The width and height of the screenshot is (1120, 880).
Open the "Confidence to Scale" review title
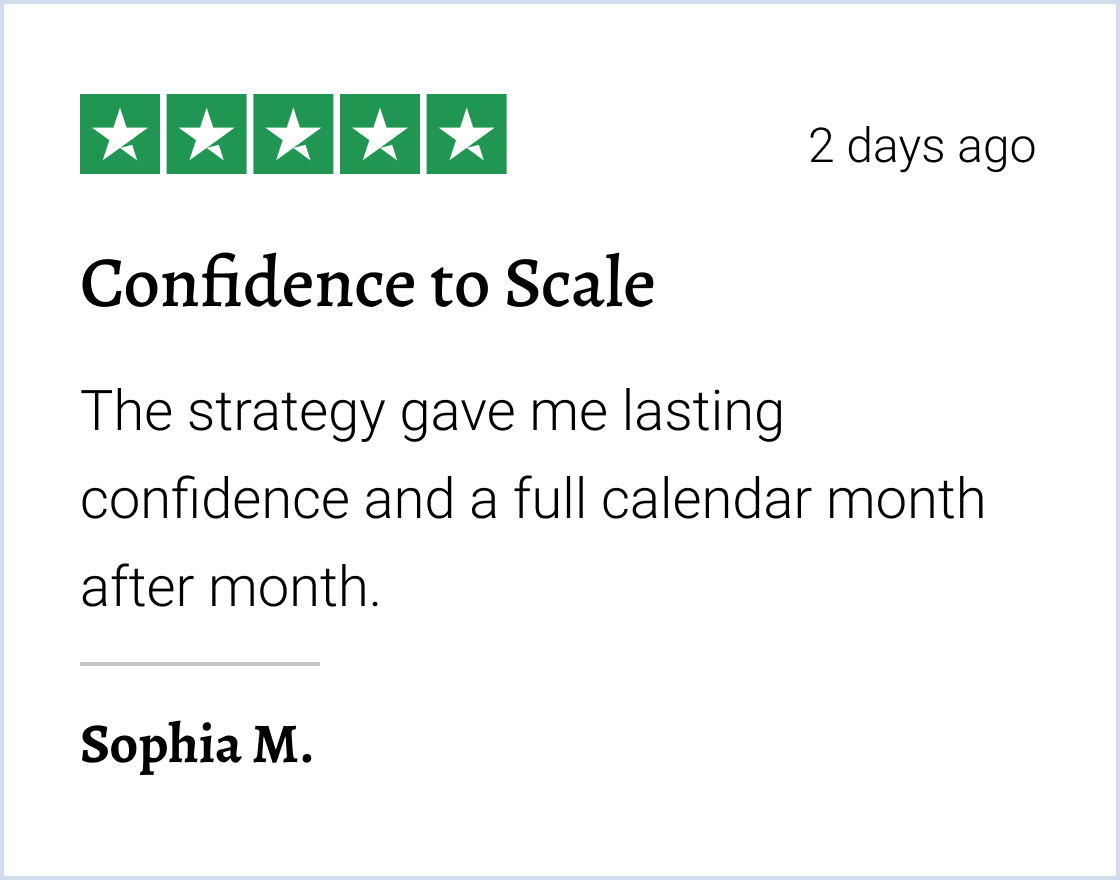[x=367, y=284]
